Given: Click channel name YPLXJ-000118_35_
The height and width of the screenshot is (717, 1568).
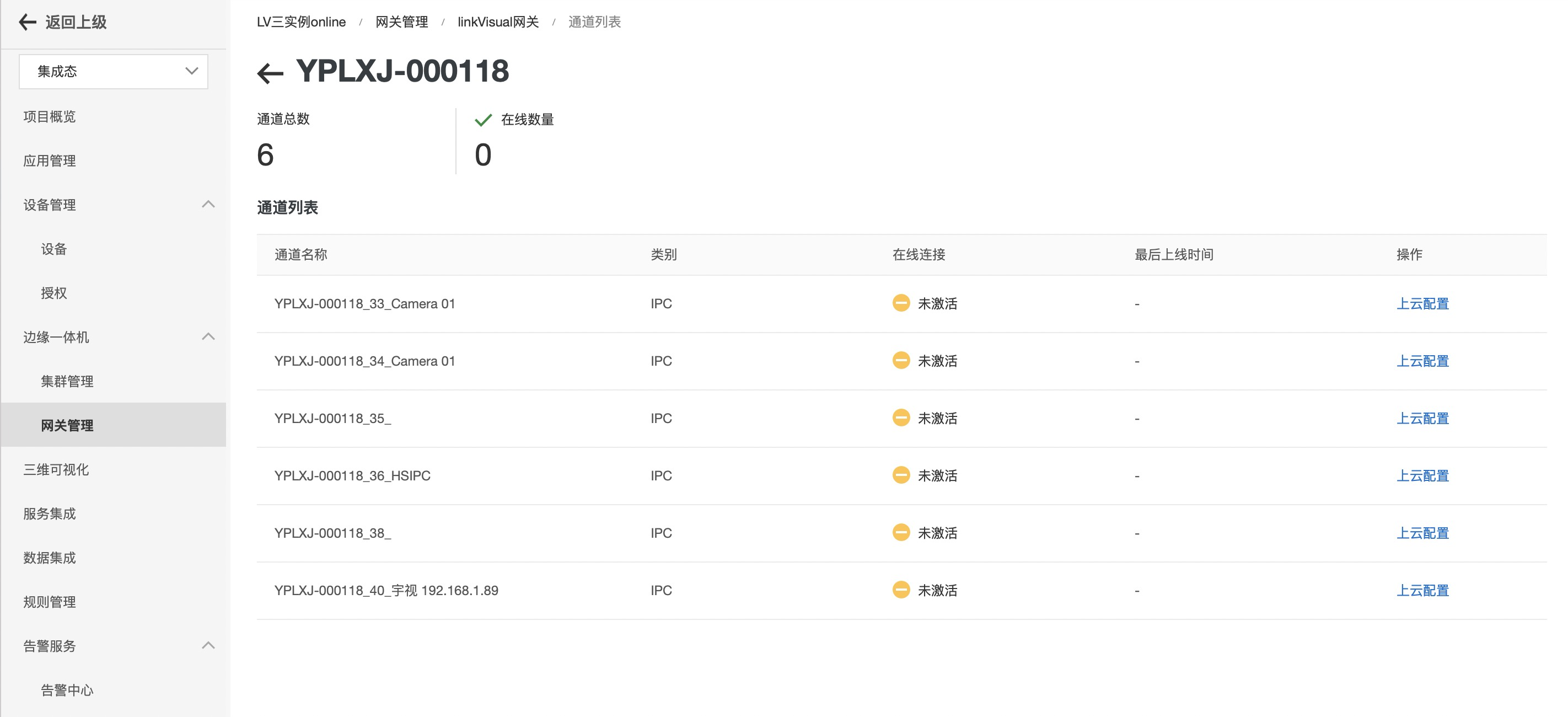Looking at the screenshot, I should (x=332, y=418).
